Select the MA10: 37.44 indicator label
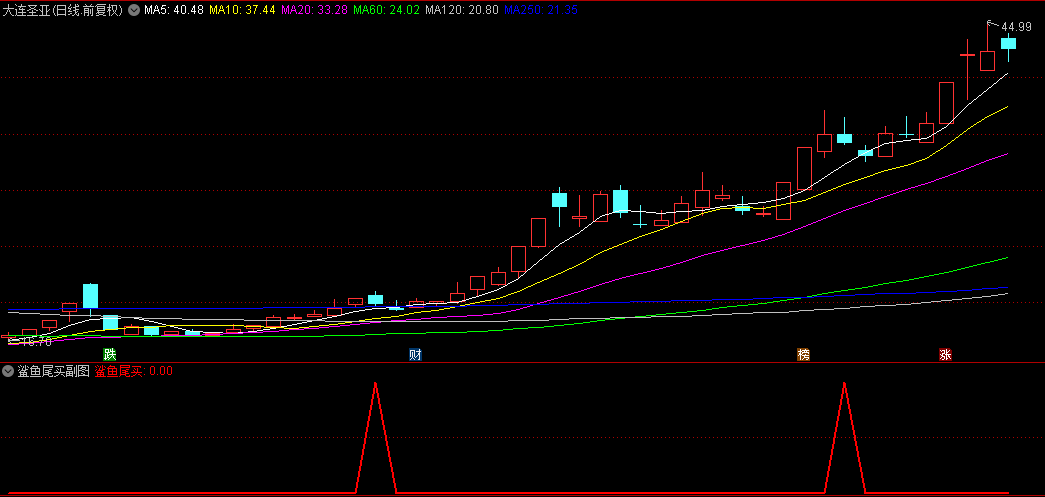This screenshot has height=497, width=1045. pyautogui.click(x=243, y=10)
